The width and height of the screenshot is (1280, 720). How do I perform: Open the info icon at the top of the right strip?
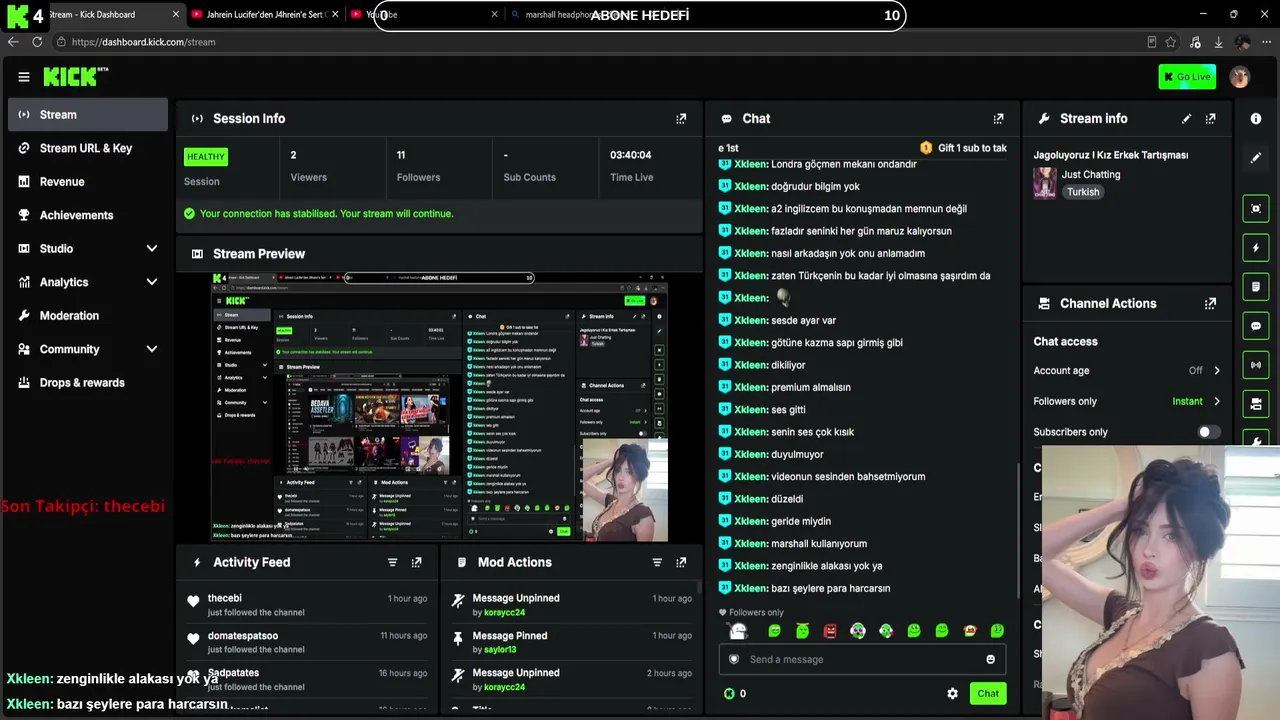[x=1256, y=118]
